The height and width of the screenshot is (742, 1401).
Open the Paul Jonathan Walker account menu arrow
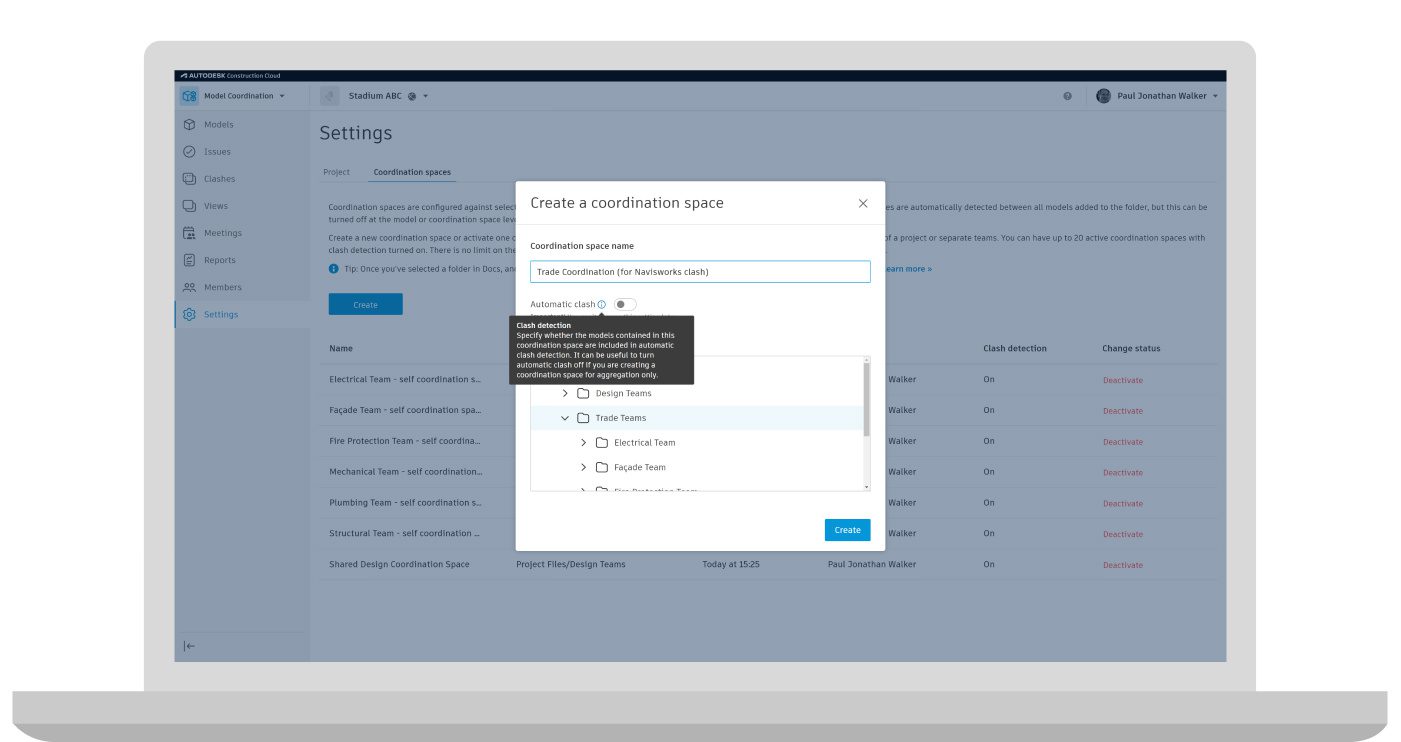point(1215,96)
